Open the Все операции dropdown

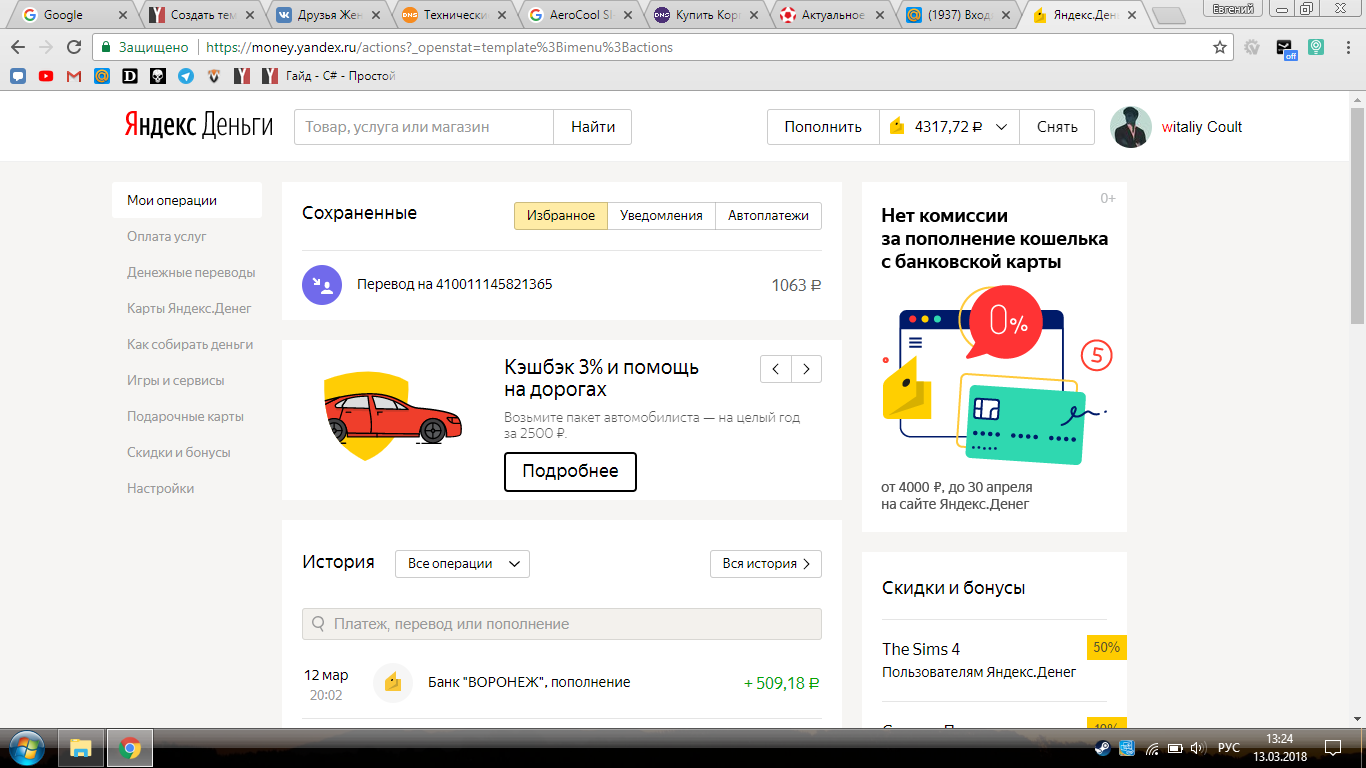point(462,563)
